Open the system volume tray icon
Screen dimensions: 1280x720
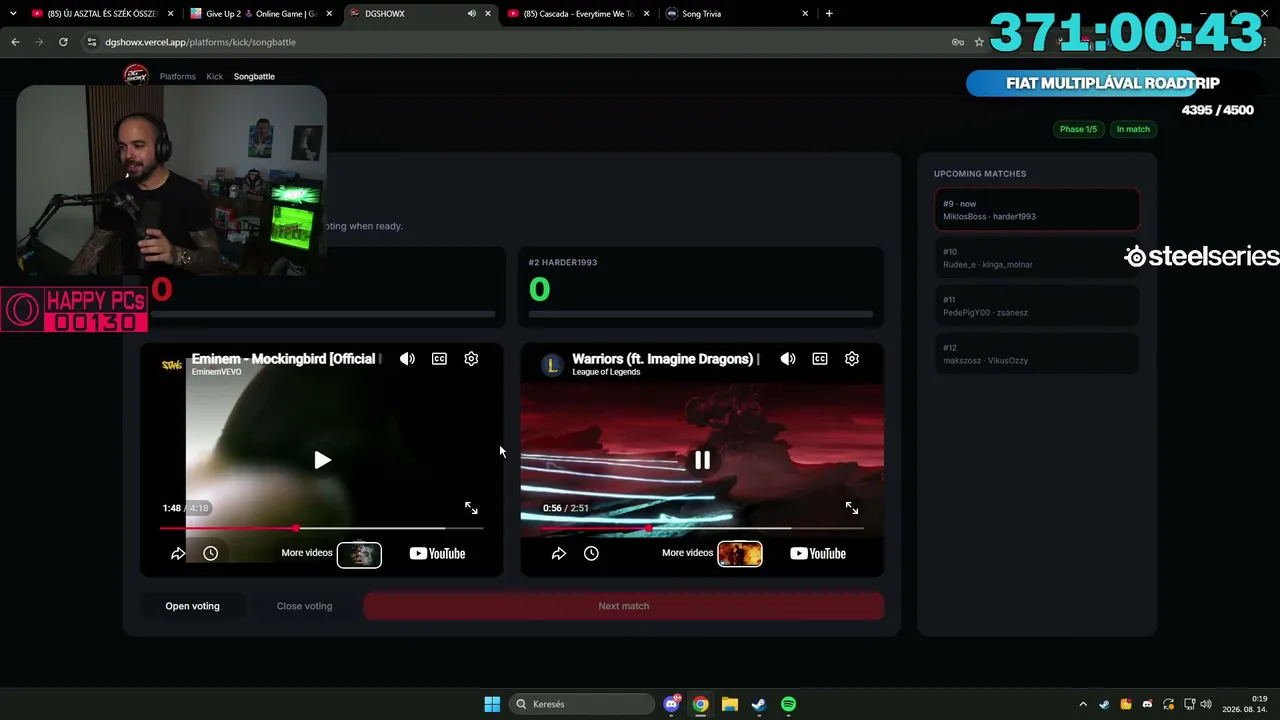coord(1206,704)
